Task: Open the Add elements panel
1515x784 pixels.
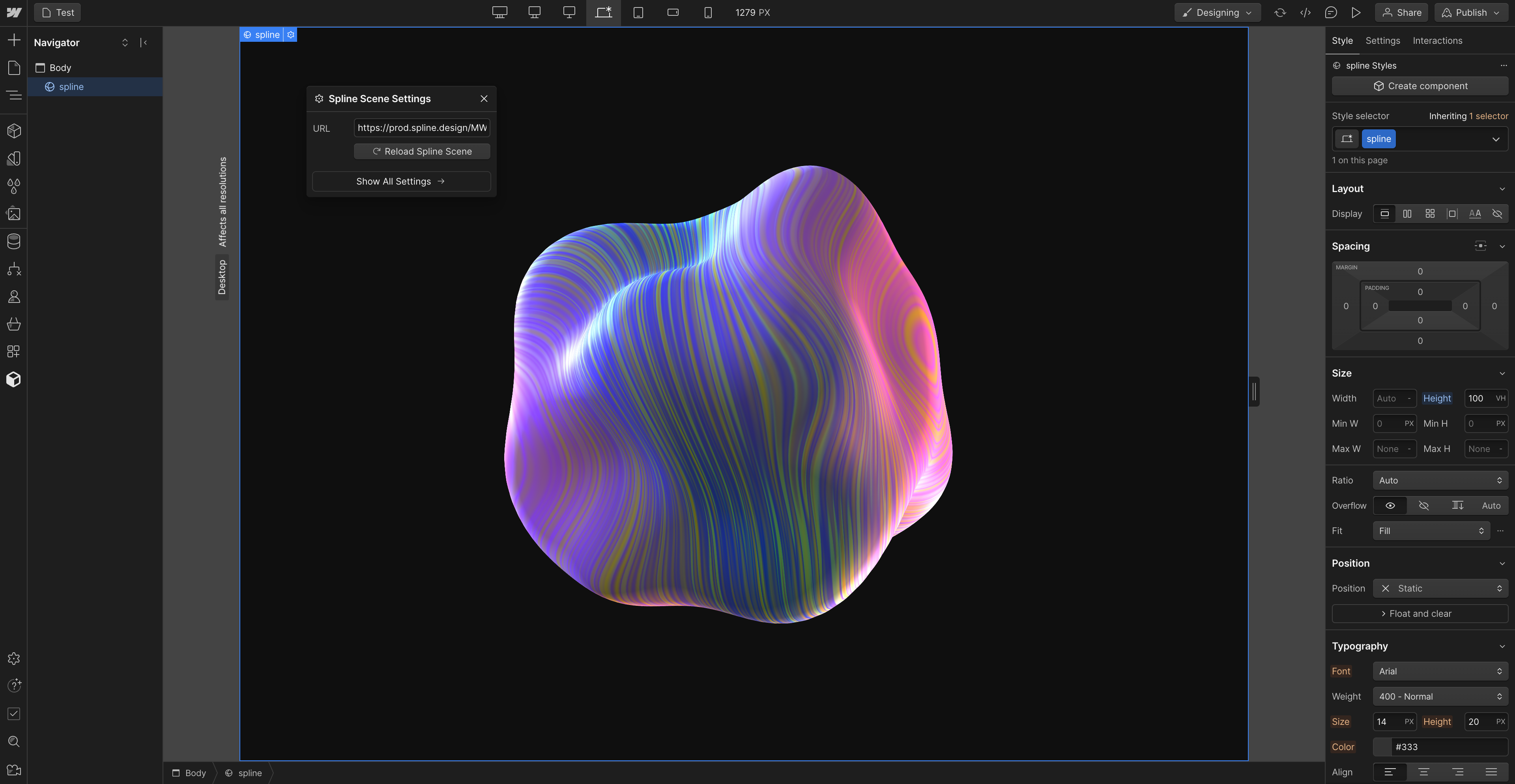Action: [x=13, y=40]
